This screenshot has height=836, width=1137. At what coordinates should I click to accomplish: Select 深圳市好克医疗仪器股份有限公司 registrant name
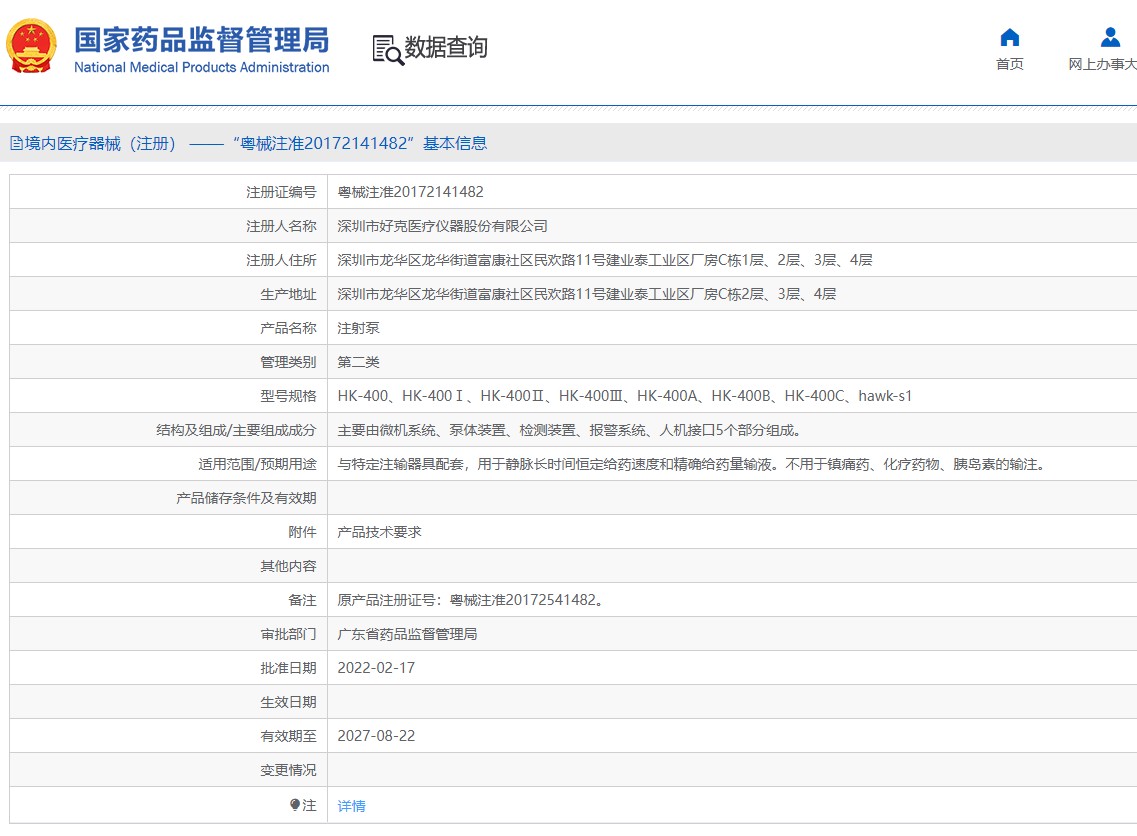[442, 226]
